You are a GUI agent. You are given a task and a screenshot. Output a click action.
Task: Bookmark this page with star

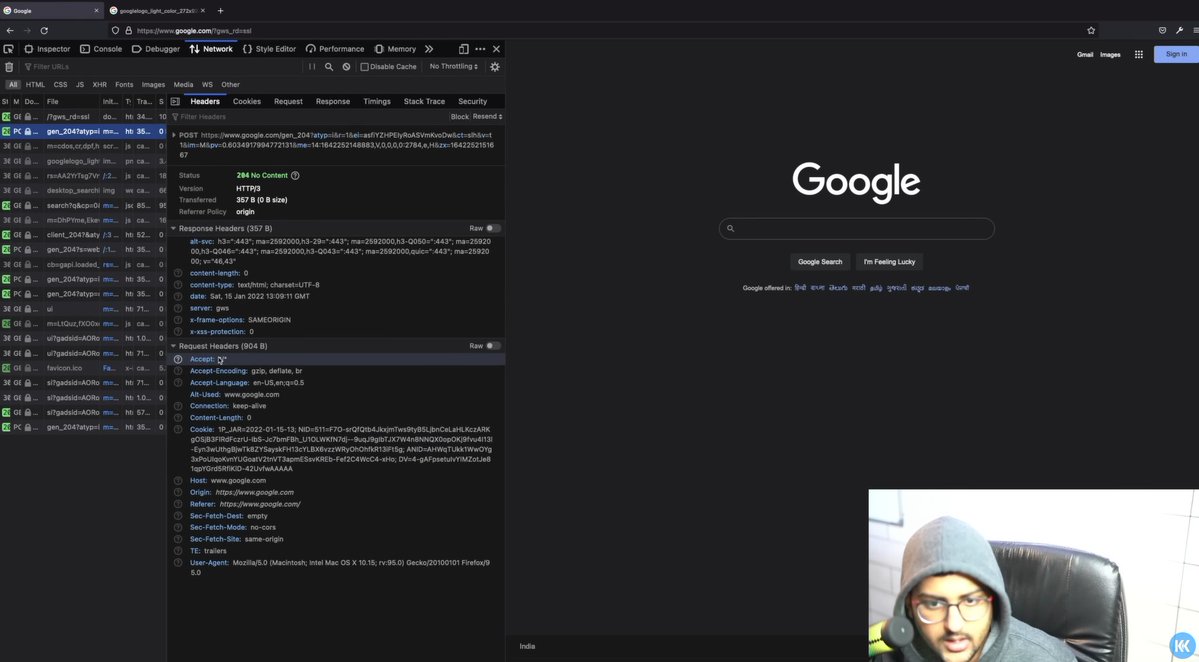(x=1091, y=31)
